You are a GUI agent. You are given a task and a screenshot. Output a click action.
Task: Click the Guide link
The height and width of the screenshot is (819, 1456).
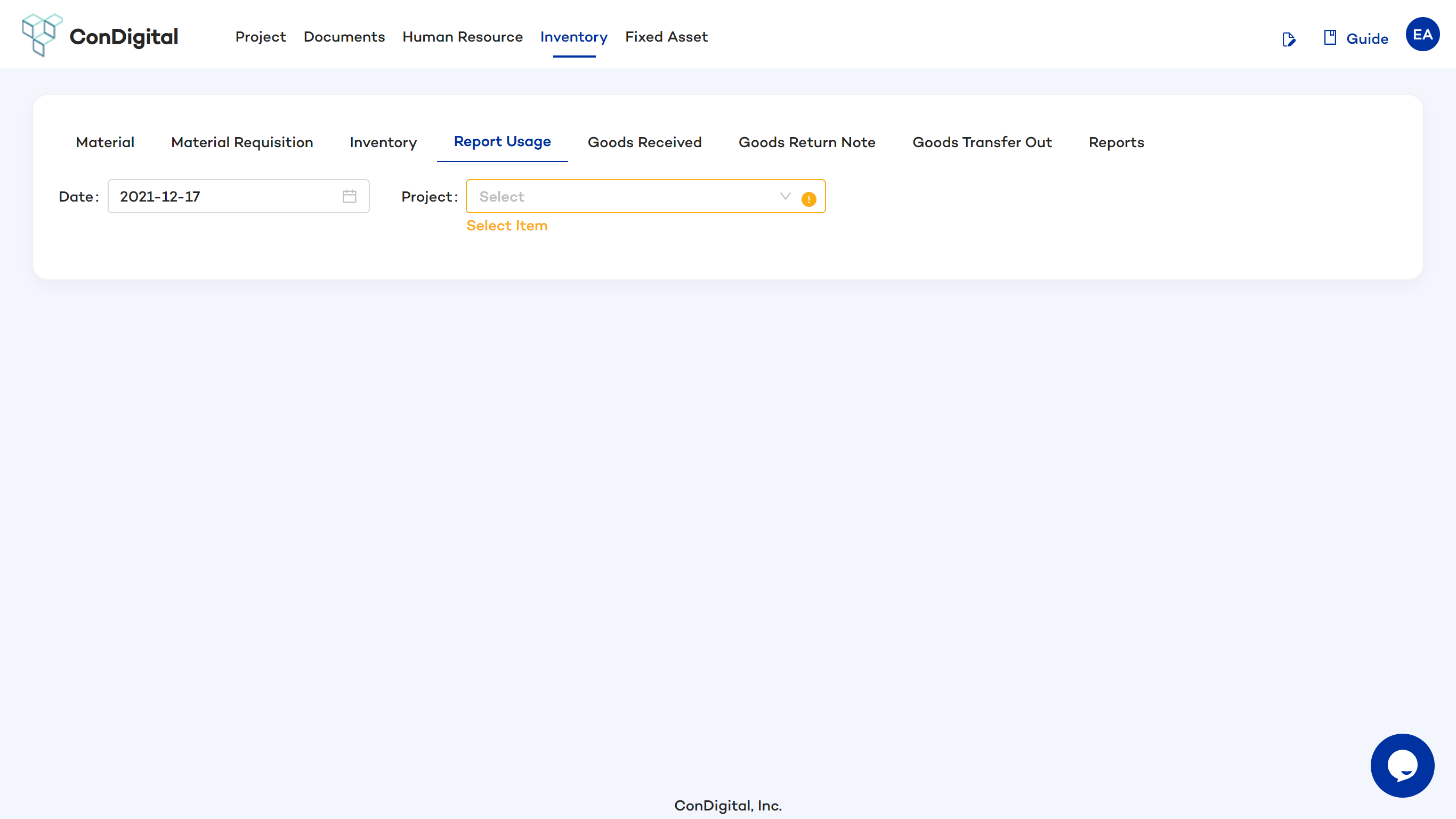1366,38
